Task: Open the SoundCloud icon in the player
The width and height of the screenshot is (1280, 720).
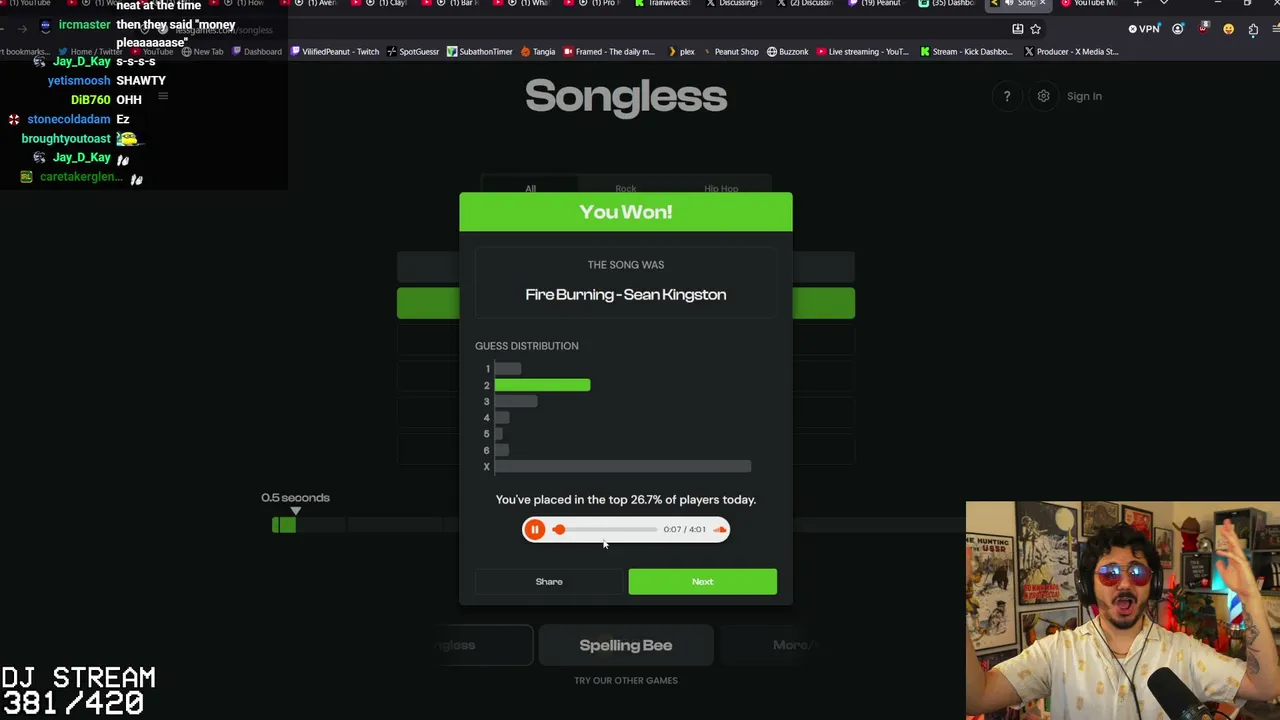Action: (x=719, y=530)
